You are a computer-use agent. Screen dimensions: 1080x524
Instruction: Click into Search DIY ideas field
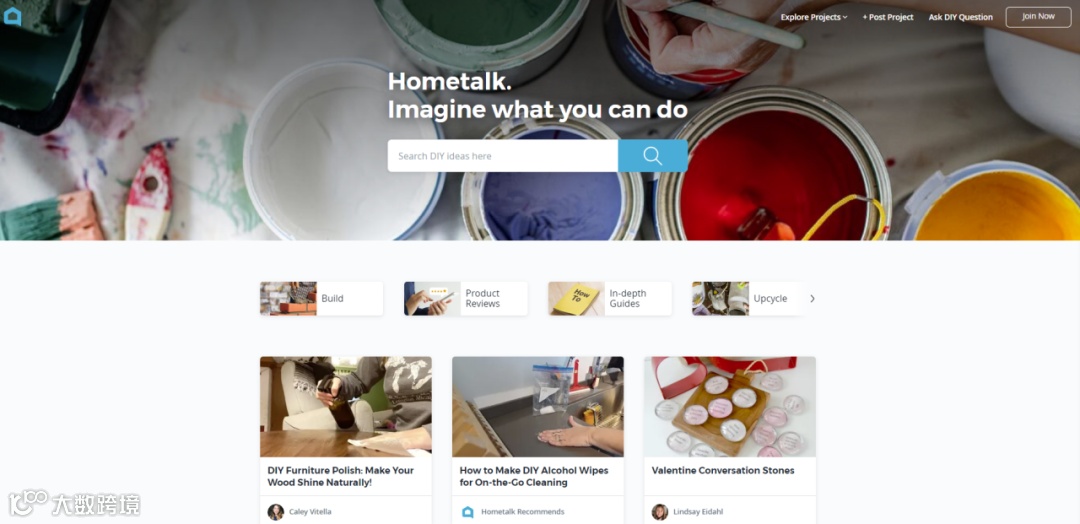pyautogui.click(x=503, y=156)
